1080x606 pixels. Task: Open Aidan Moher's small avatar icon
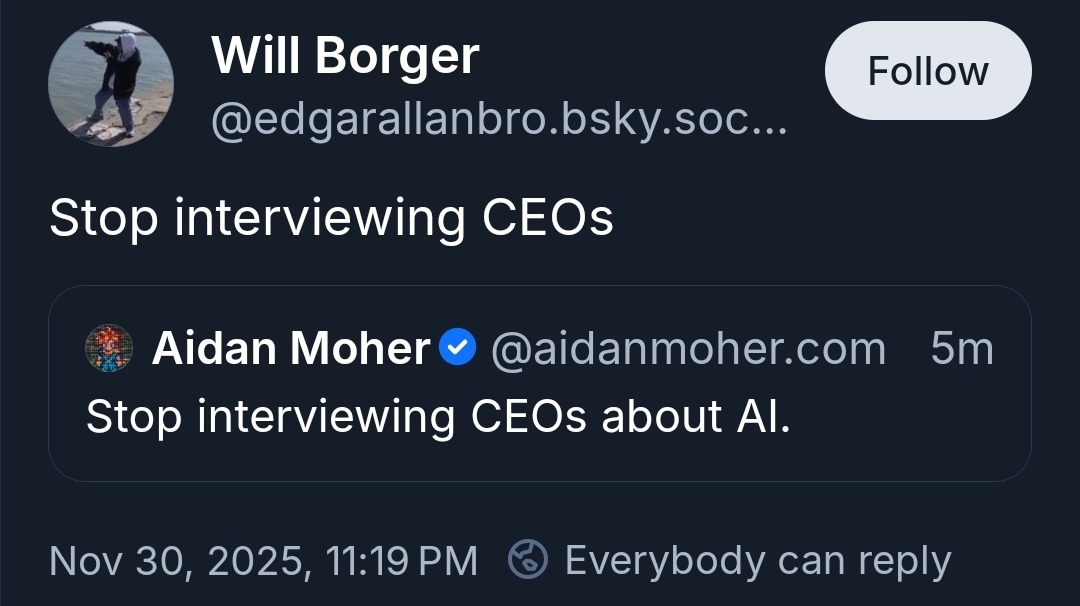109,349
